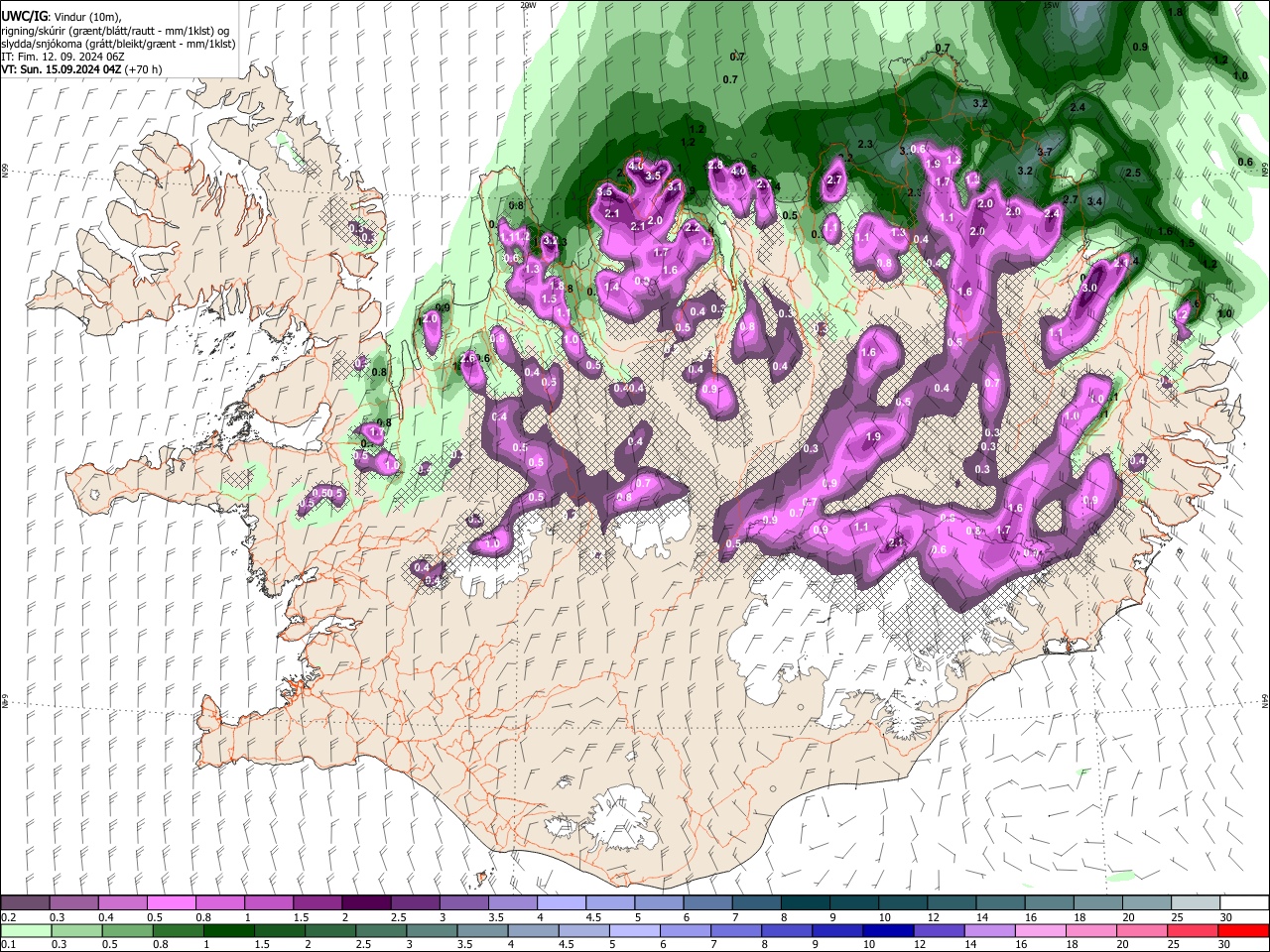This screenshot has height=952, width=1270.
Task: Click the '15W' longitude label
Action: (x=1051, y=5)
